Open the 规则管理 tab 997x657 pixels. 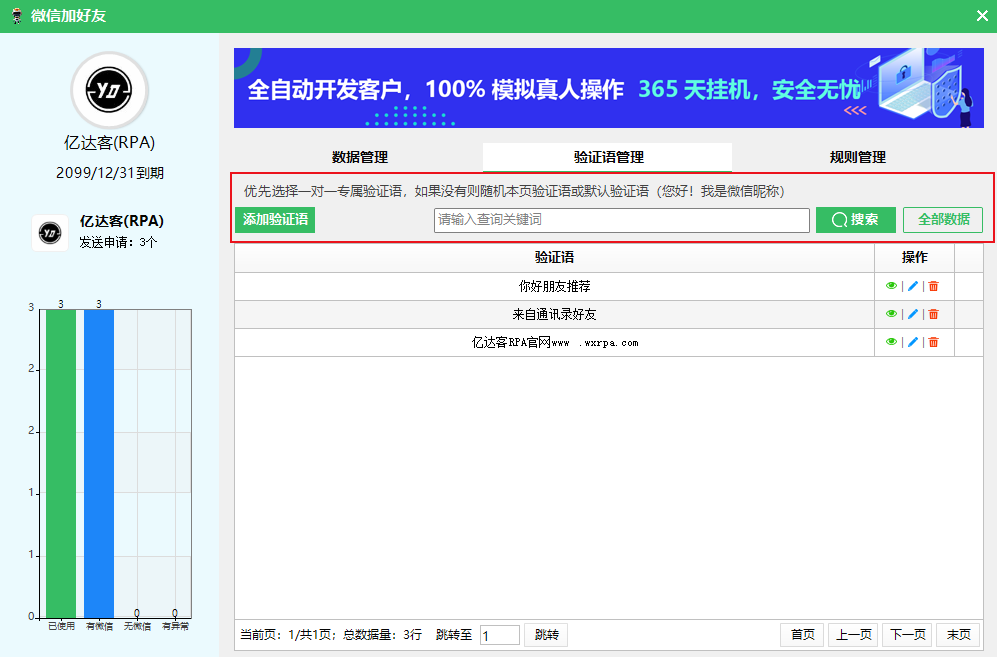857,157
